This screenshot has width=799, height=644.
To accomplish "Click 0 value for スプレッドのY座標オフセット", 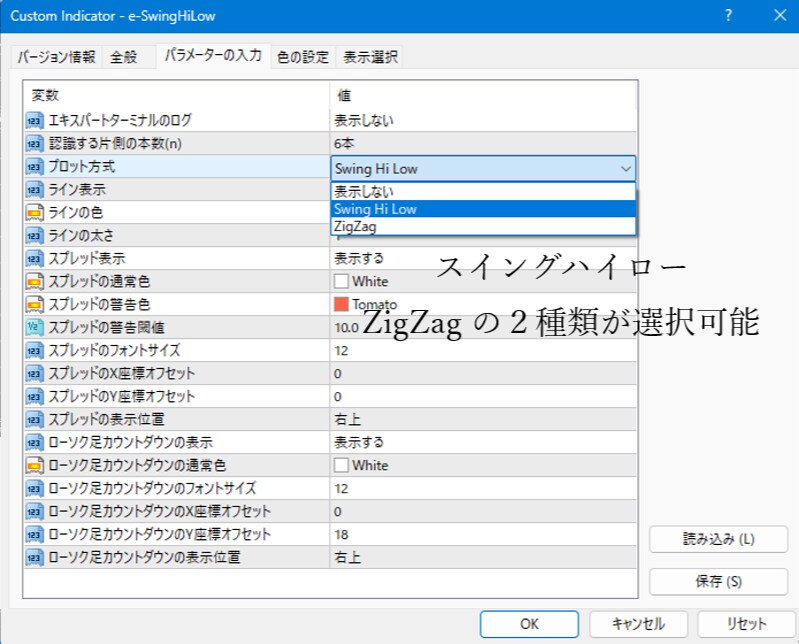I will pyautogui.click(x=483, y=396).
